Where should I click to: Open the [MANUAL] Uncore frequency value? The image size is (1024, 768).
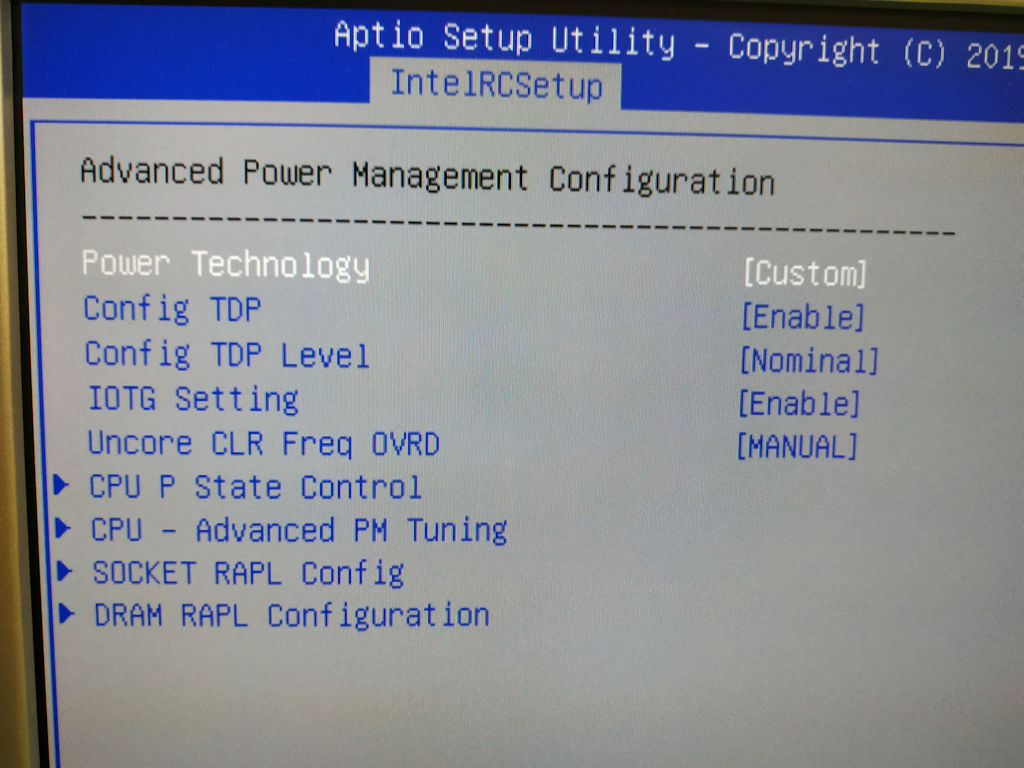coord(797,447)
